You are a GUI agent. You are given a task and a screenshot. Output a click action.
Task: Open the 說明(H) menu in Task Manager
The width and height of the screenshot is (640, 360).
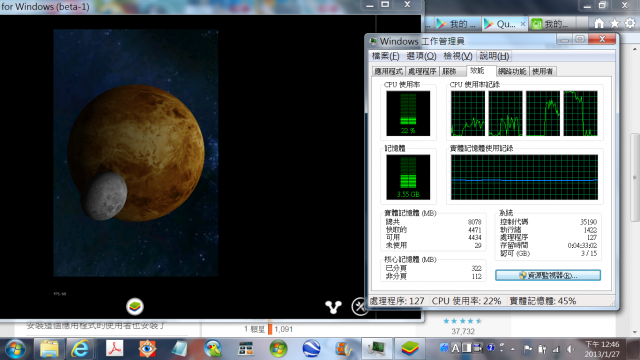coord(494,56)
